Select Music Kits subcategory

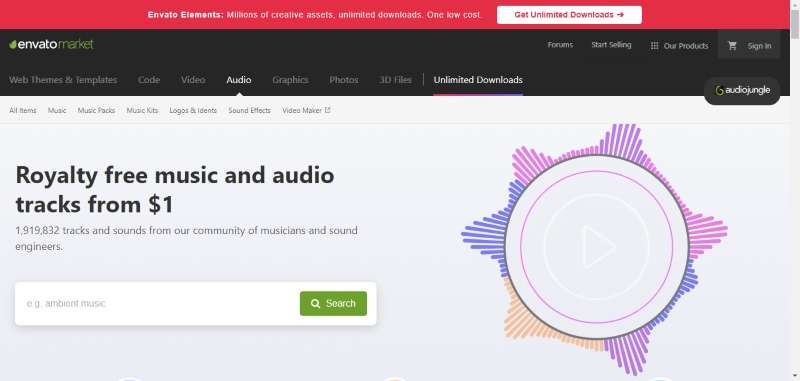142,110
